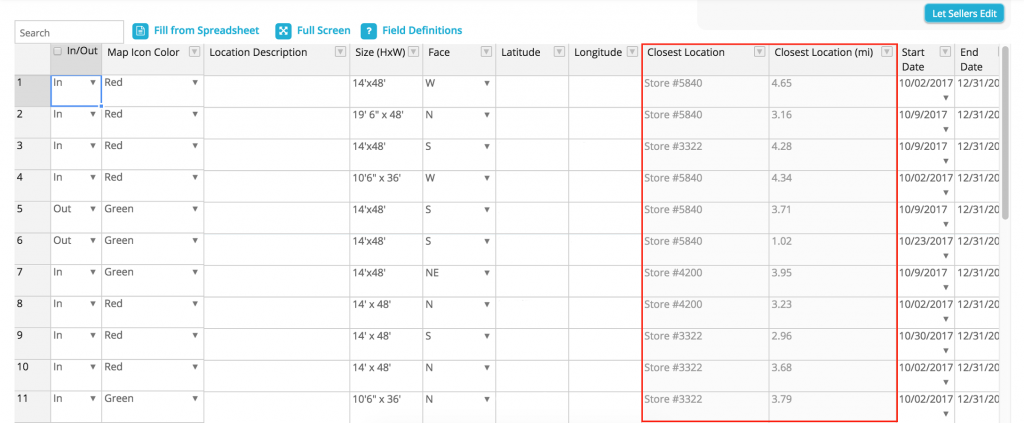Click the Longitude cell in row 4
The image size is (1024, 423).
[x=605, y=185]
